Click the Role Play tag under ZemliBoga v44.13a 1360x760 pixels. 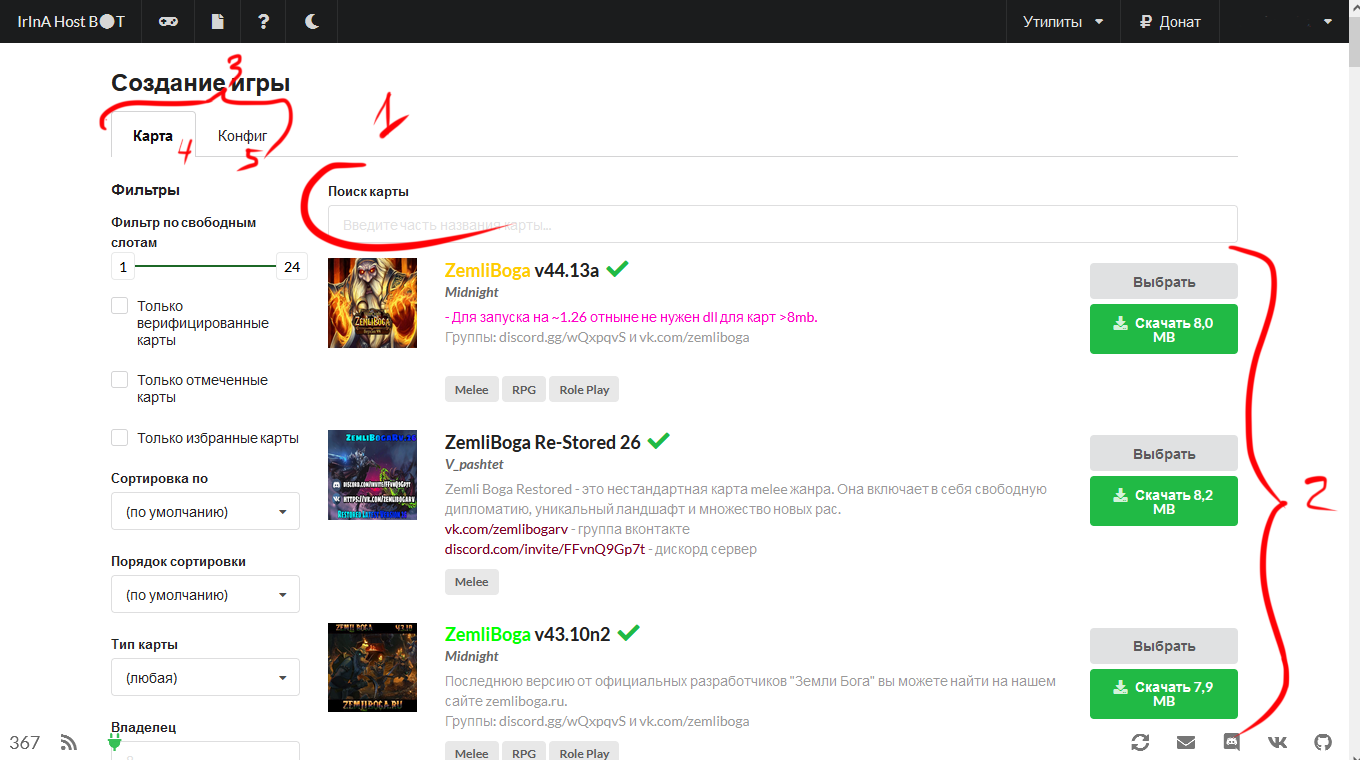(585, 389)
